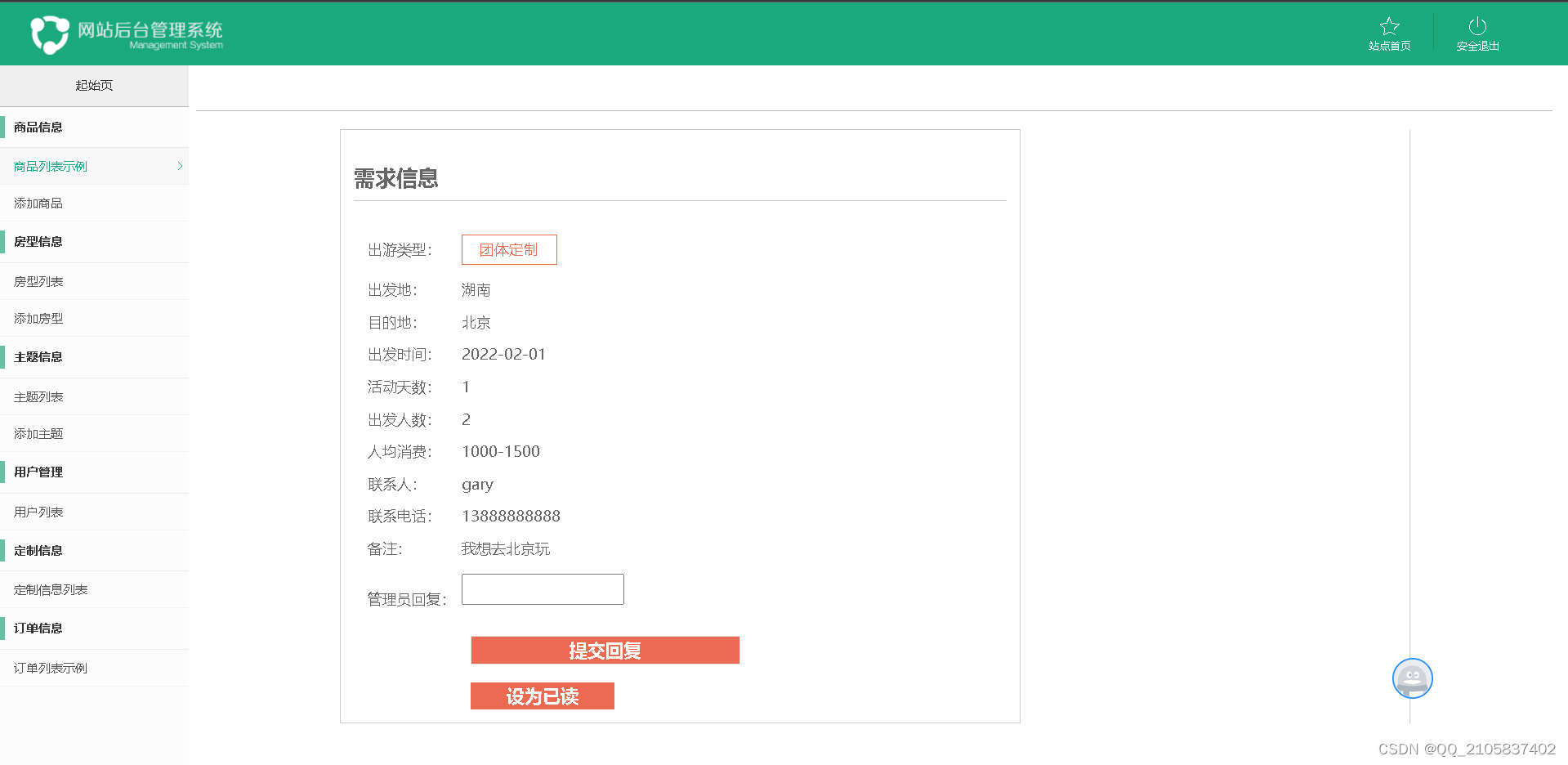Viewport: 1568px width, 765px height.
Task: Click the 团体定制 travel type button
Action: pyautogui.click(x=509, y=250)
